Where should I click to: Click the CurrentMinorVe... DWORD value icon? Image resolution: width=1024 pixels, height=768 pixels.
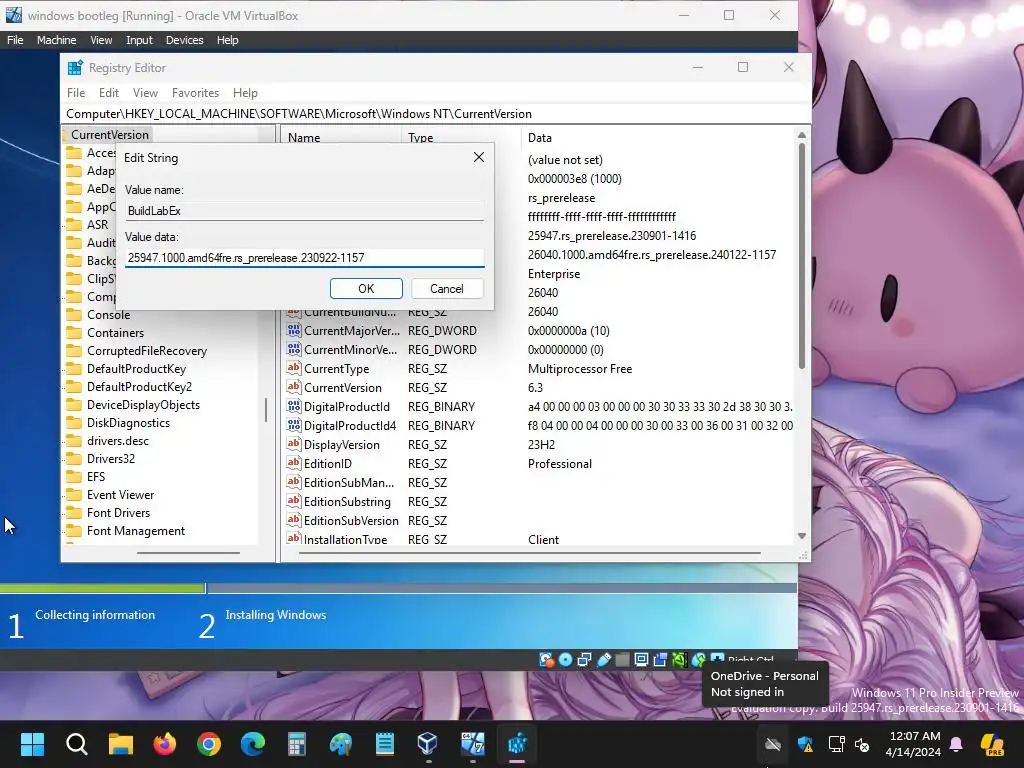click(294, 349)
